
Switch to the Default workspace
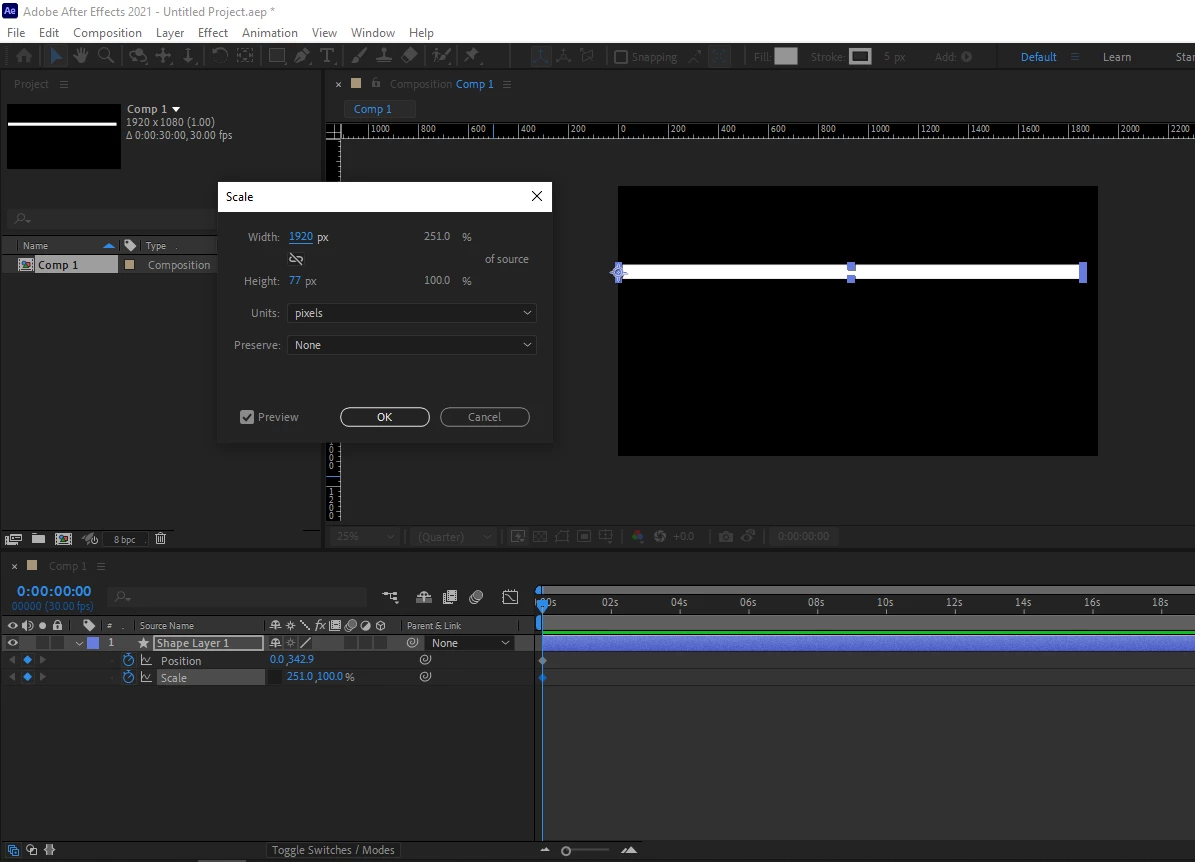[1038, 57]
